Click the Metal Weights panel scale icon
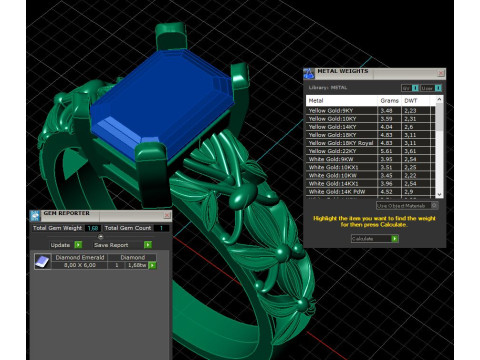 click(309, 73)
